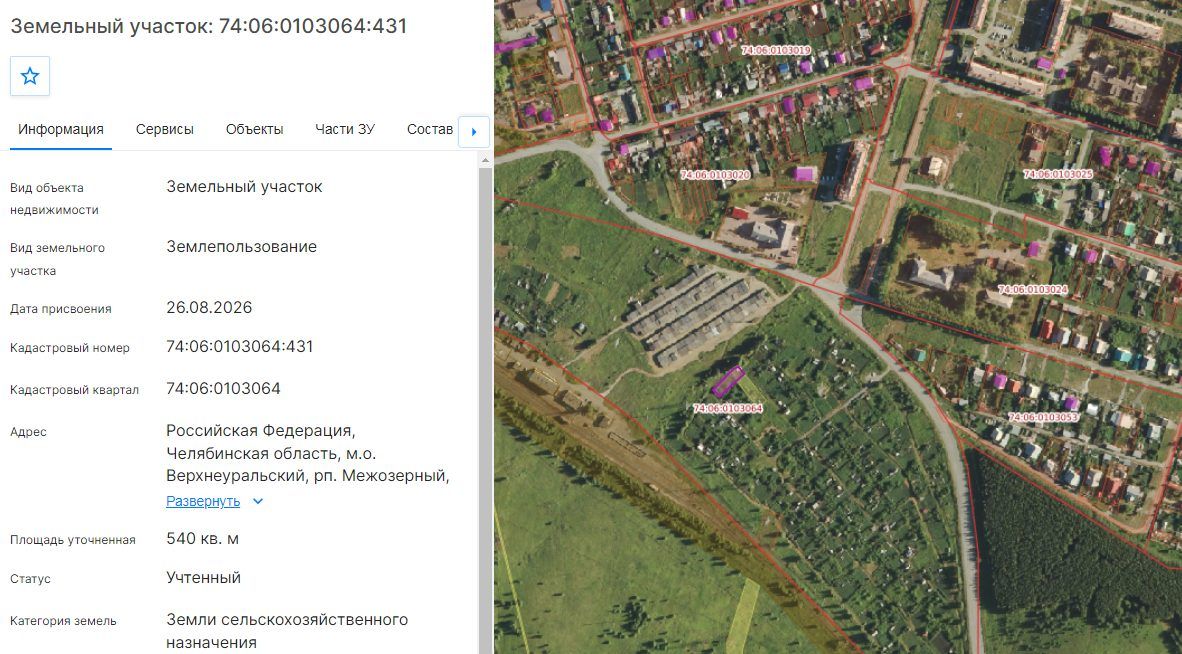Viewport: 1182px width, 654px height.
Task: Select the cadastral number value 74:06:0103064:431
Action: tap(240, 347)
